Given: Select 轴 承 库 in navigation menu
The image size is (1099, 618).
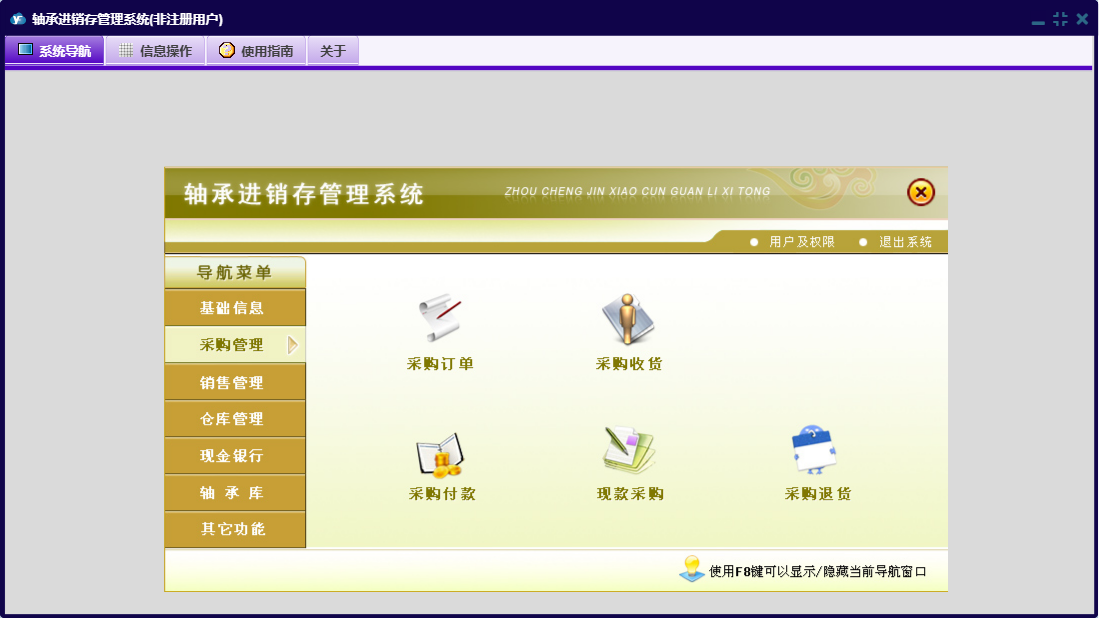Looking at the screenshot, I should 235,493.
